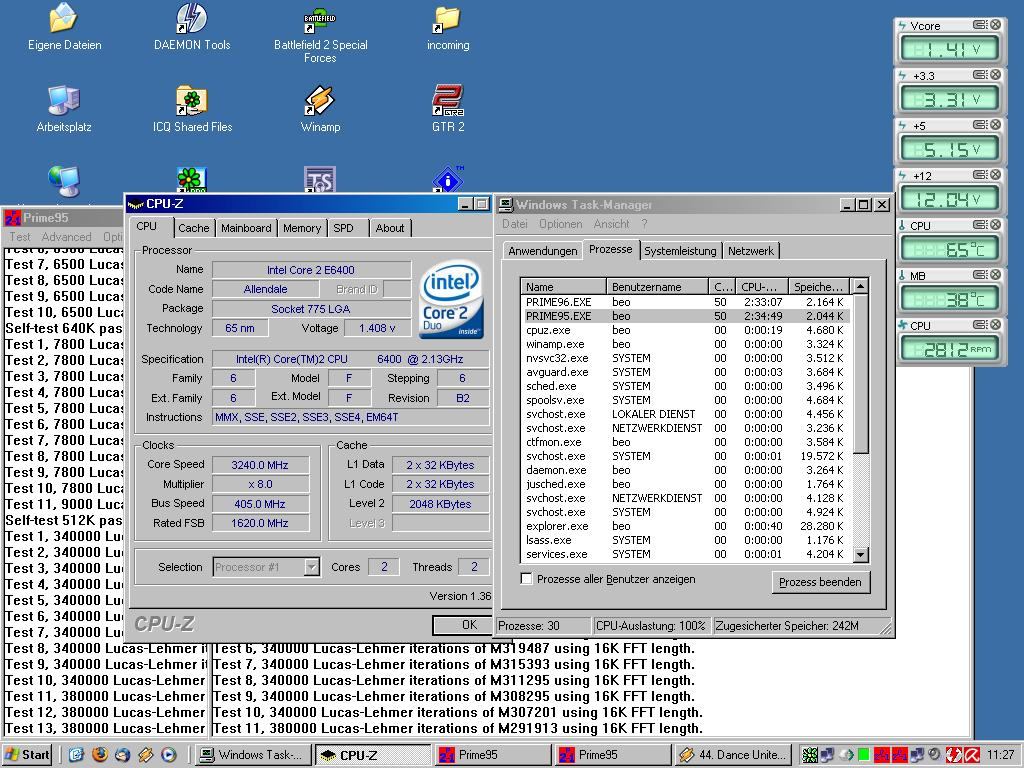Open the Processor #1 selection dropdown in CPU-Z

(312, 567)
